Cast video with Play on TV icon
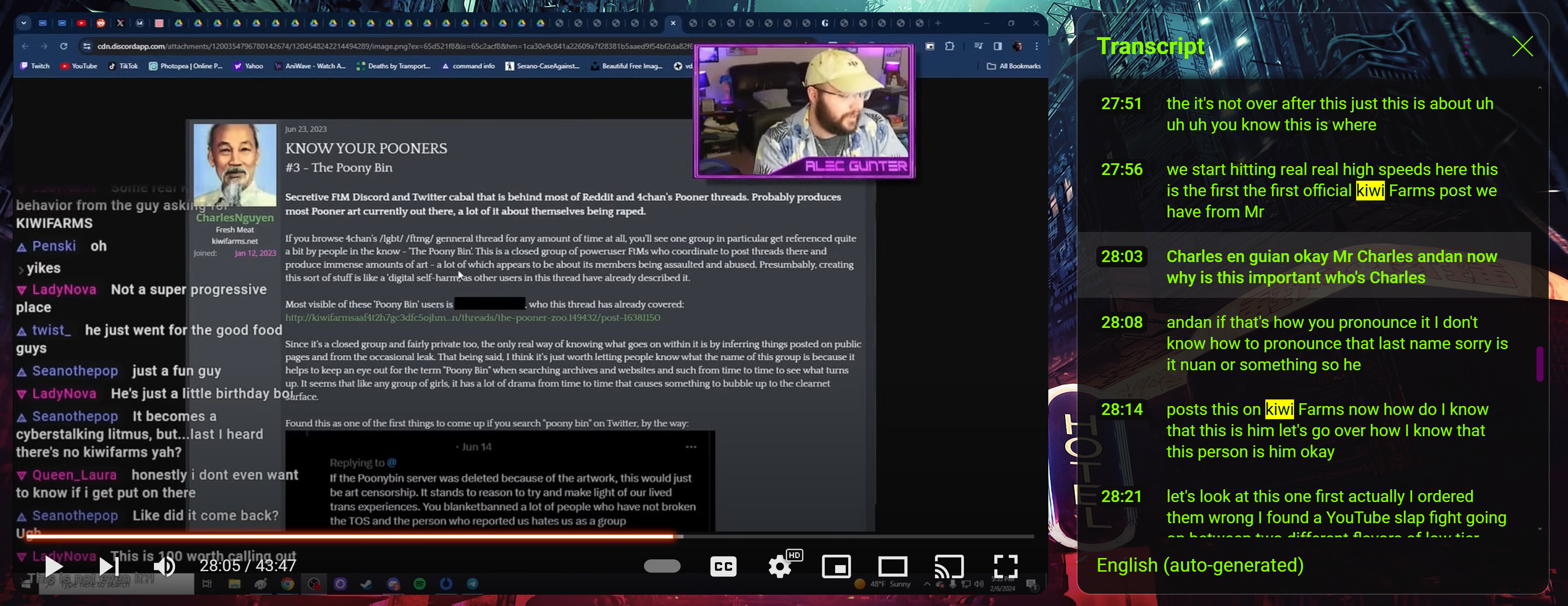This screenshot has width=1568, height=606. point(949,566)
